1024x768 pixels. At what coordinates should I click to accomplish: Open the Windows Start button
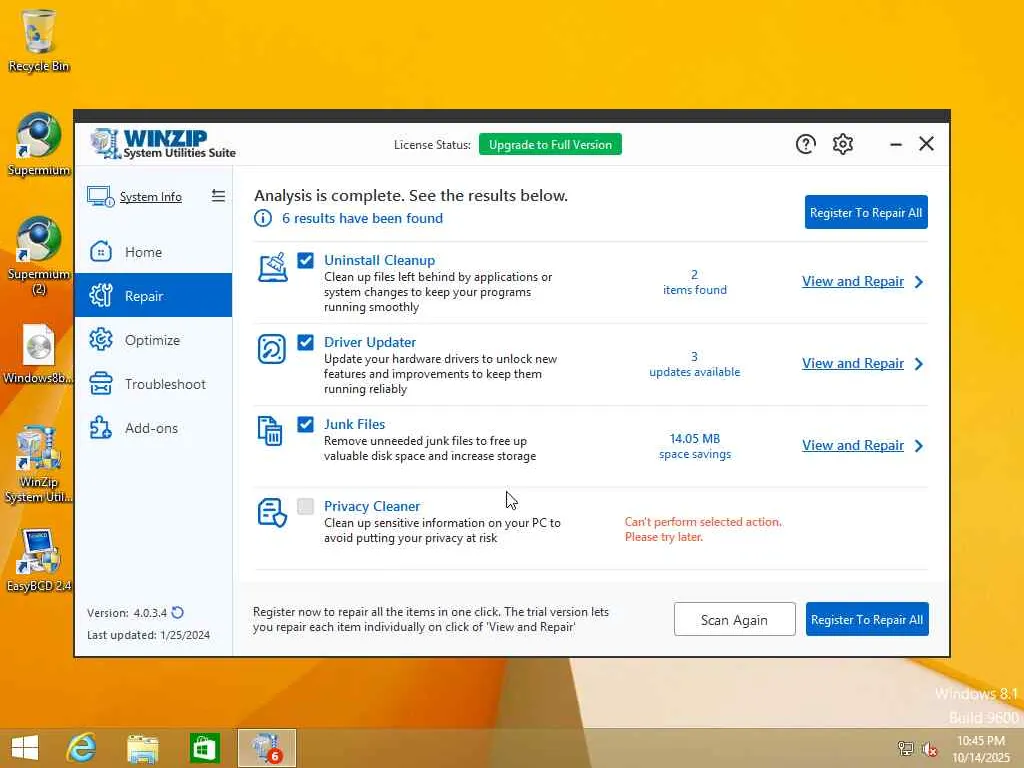tap(25, 748)
